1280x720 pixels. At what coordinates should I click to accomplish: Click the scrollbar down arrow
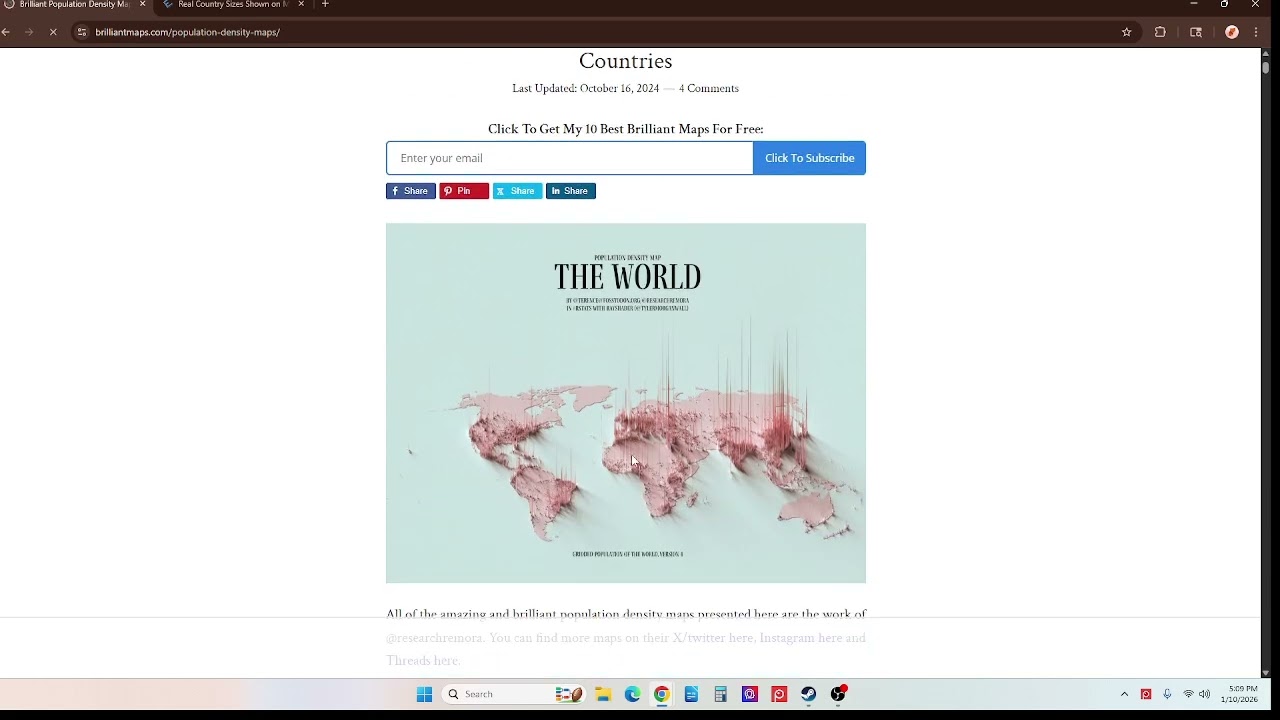[x=1265, y=673]
